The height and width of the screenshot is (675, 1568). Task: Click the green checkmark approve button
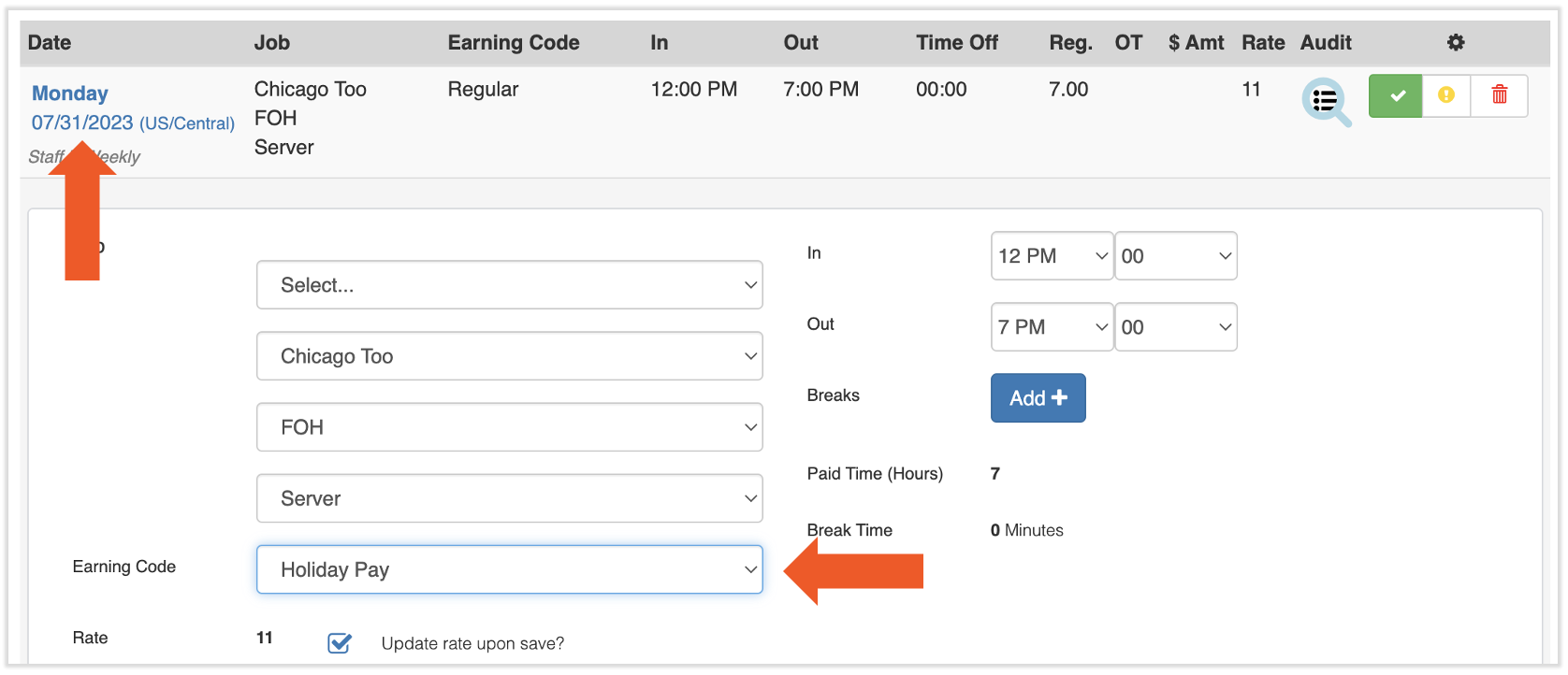click(x=1395, y=95)
